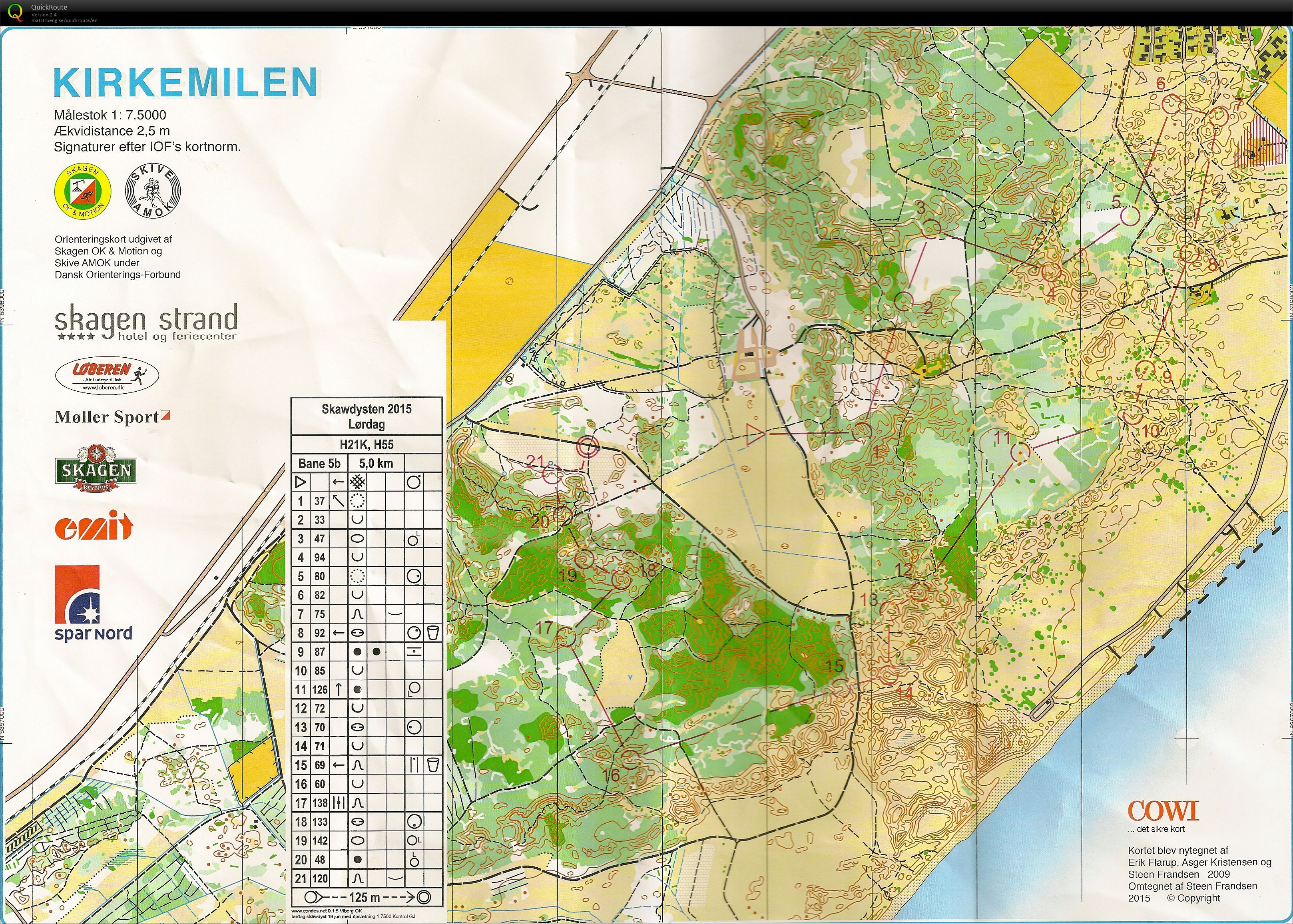Viewport: 1293px width, 924px height.
Task: Click the 'Målestok 1: 7.5000' scale text
Action: pos(110,115)
